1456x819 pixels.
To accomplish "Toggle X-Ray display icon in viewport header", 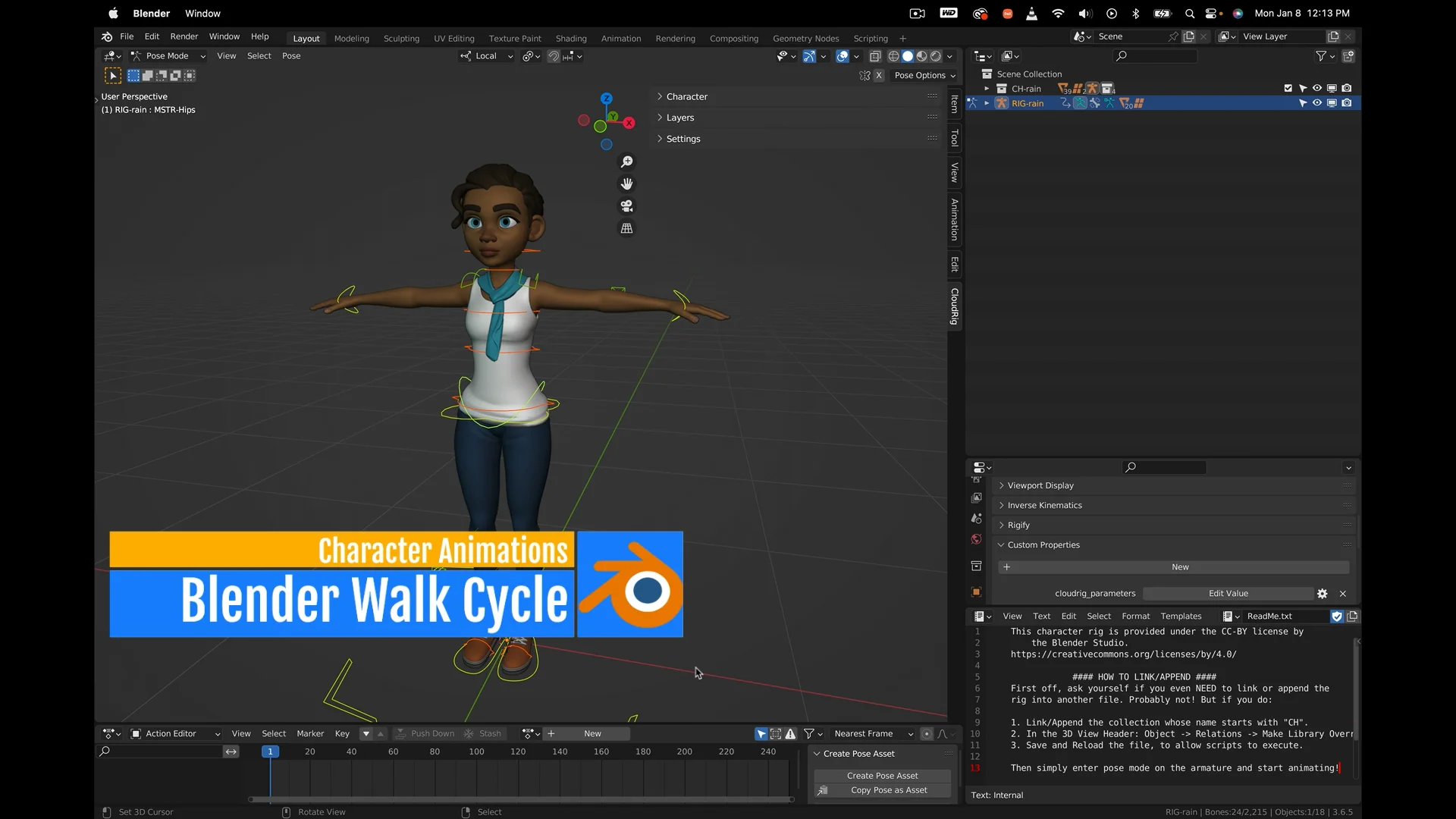I will pos(875,56).
